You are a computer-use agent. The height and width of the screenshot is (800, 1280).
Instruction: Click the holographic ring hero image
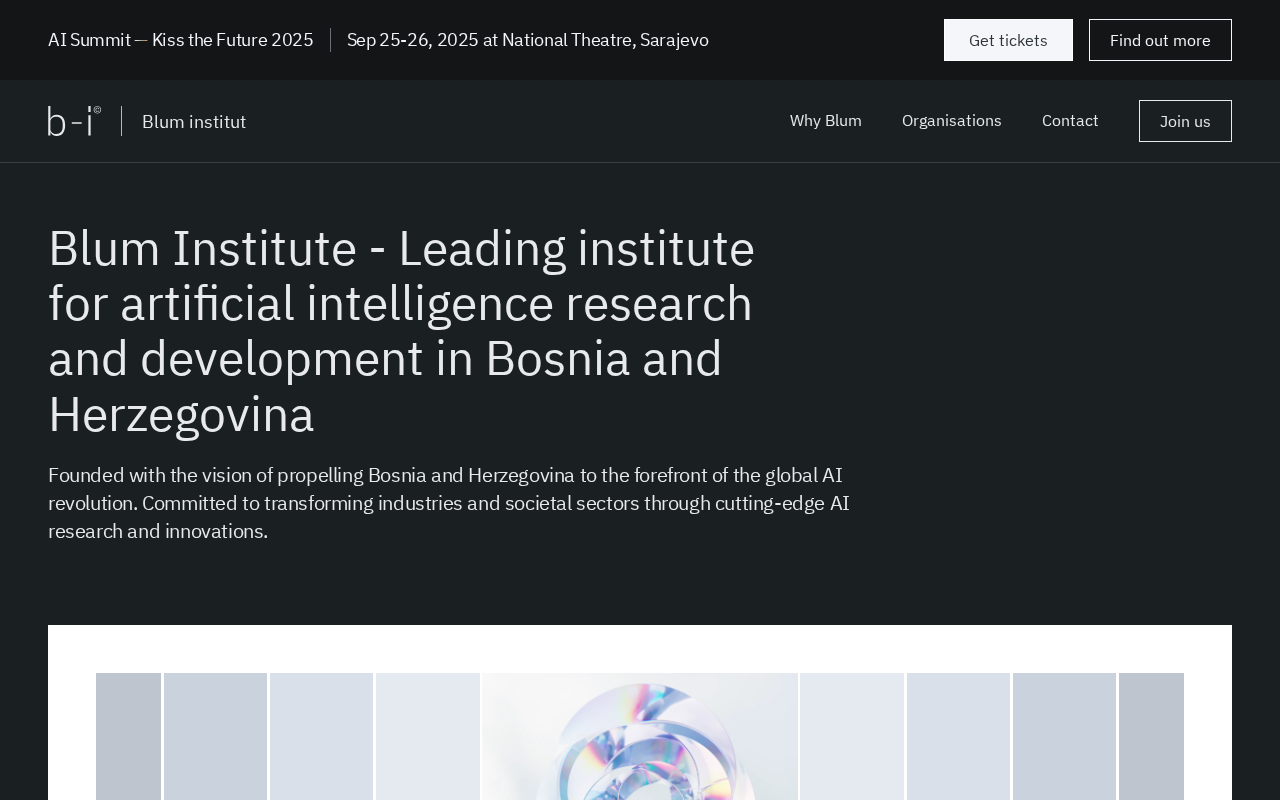[x=640, y=736]
